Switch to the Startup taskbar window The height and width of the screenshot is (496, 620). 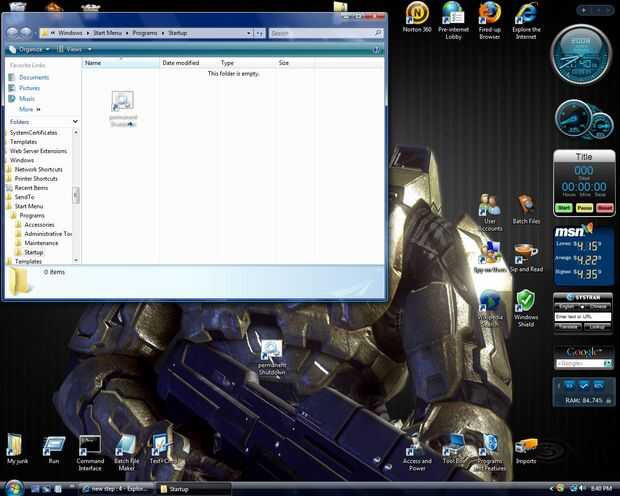[194, 489]
